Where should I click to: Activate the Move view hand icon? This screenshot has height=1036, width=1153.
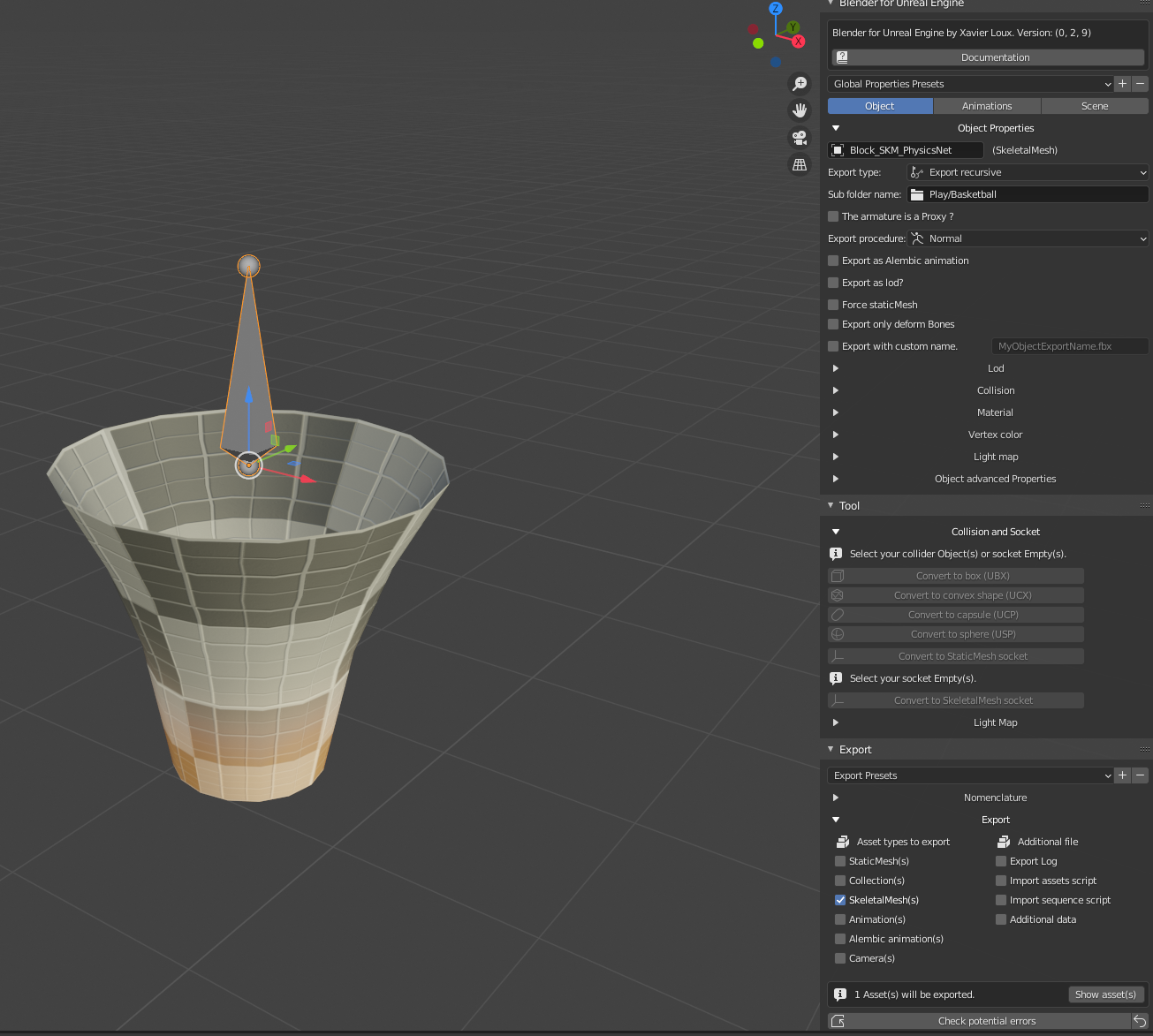800,110
